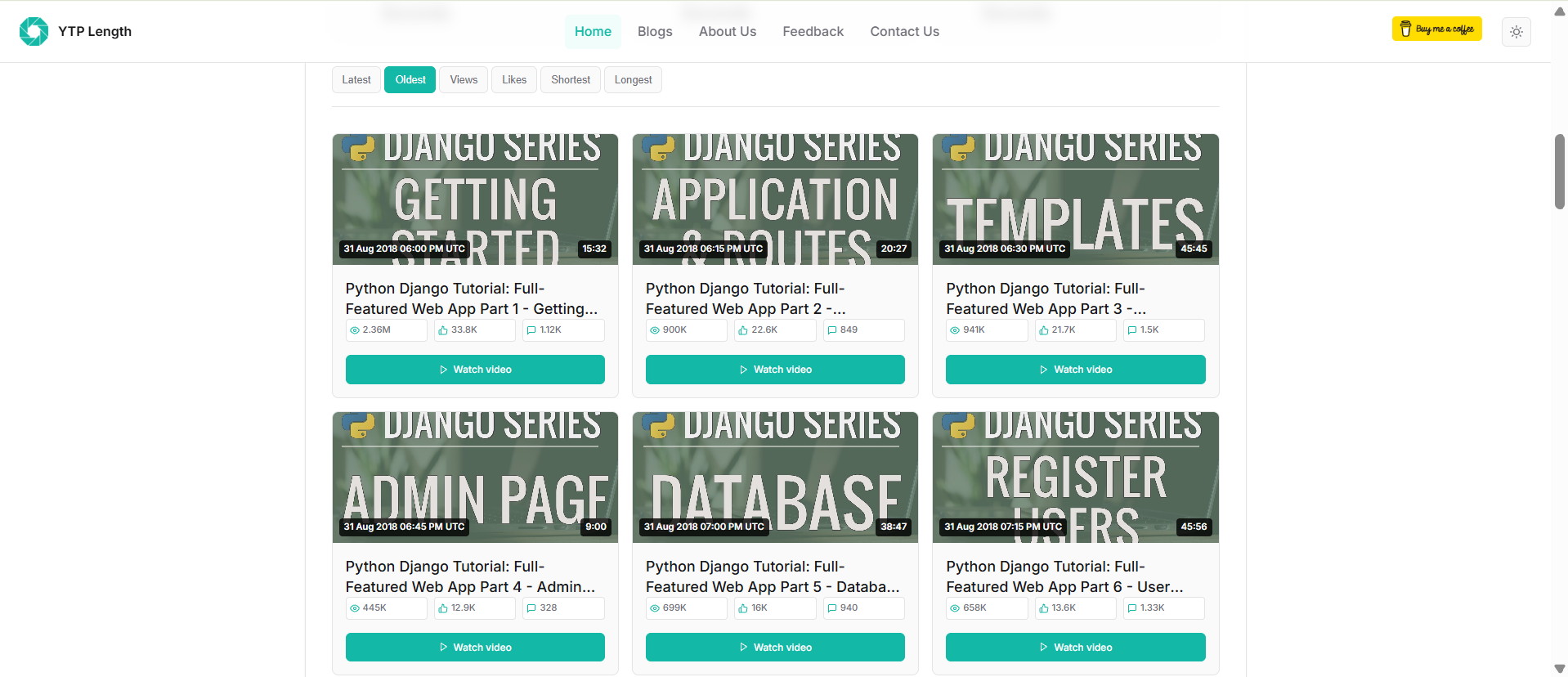This screenshot has height=677, width=1568.
Task: Open the Application & Routes video thumbnail
Action: (775, 200)
